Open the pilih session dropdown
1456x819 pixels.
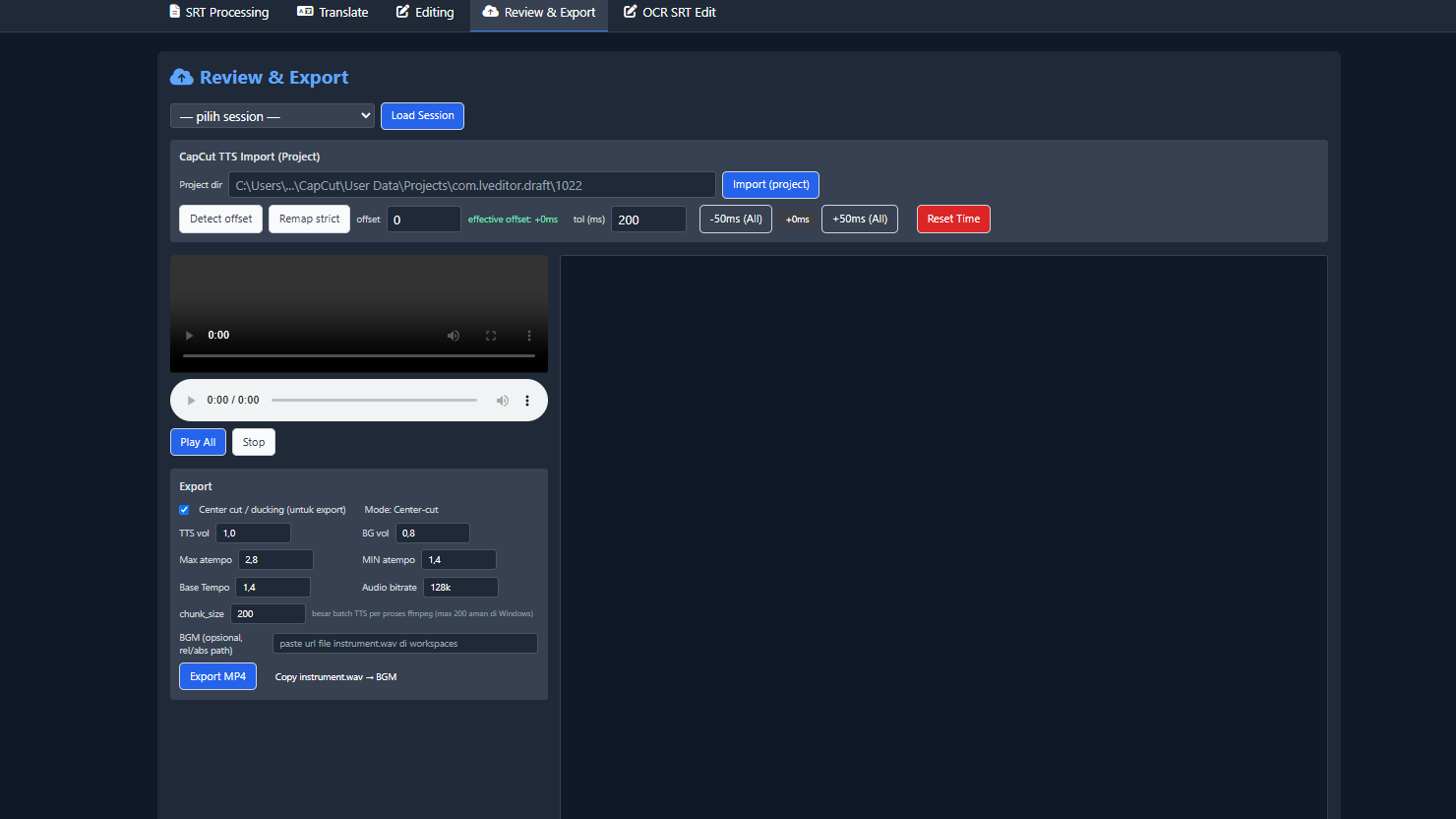(273, 116)
